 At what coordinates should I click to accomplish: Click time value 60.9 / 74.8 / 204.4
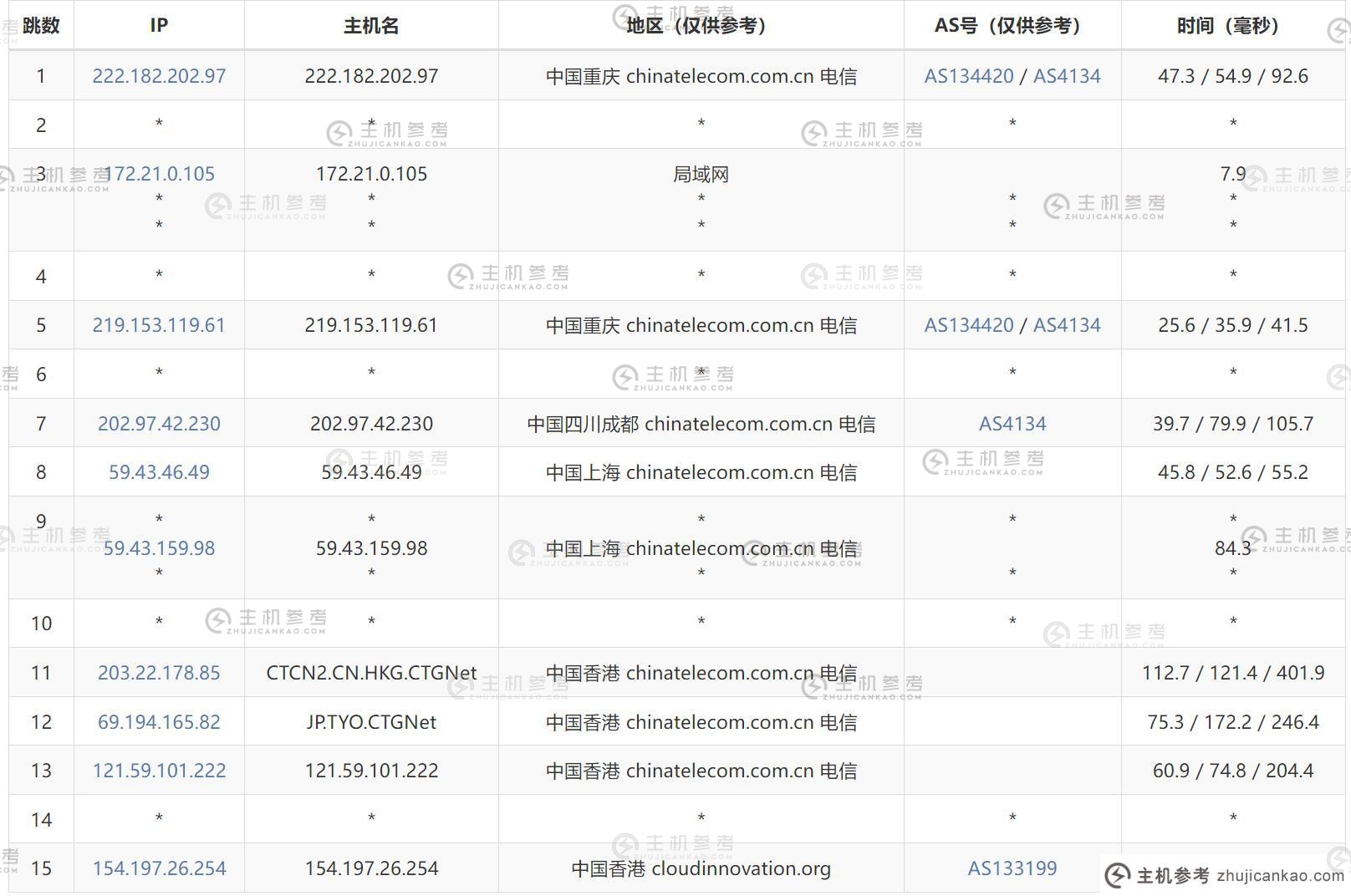pos(1233,771)
